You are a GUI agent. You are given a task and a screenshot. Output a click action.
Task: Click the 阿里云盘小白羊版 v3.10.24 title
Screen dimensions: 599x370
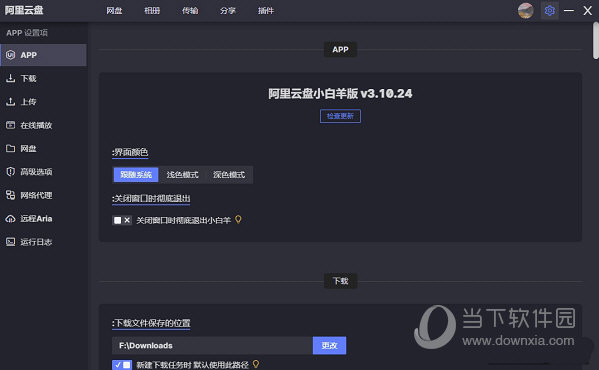pos(340,94)
